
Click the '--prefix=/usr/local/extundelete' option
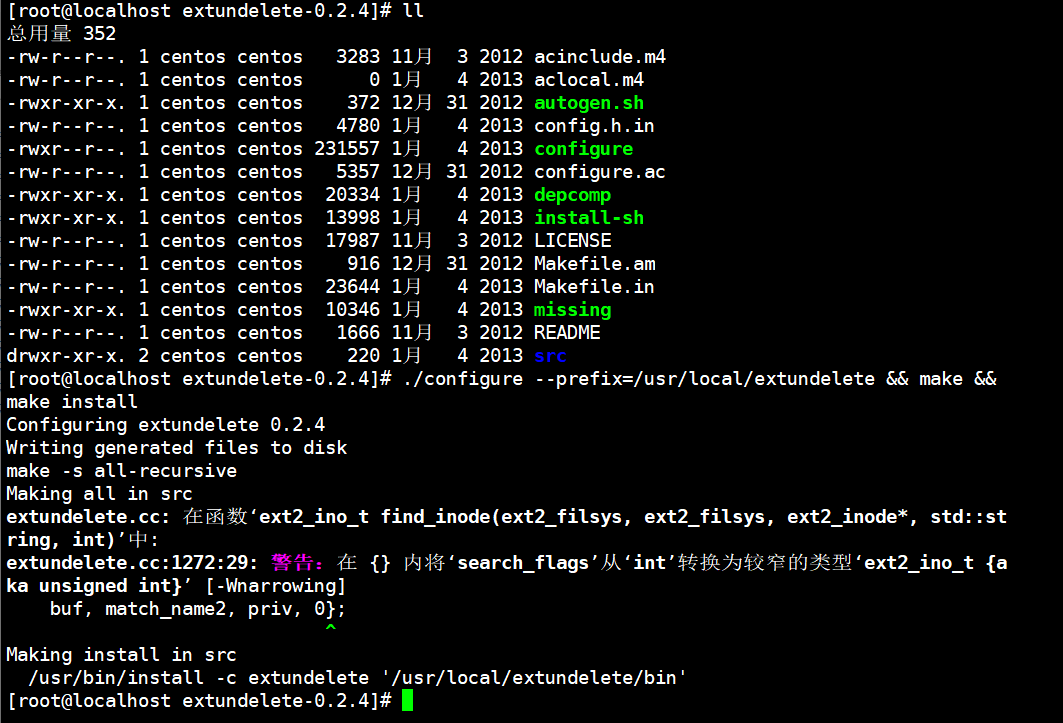[x=704, y=378]
